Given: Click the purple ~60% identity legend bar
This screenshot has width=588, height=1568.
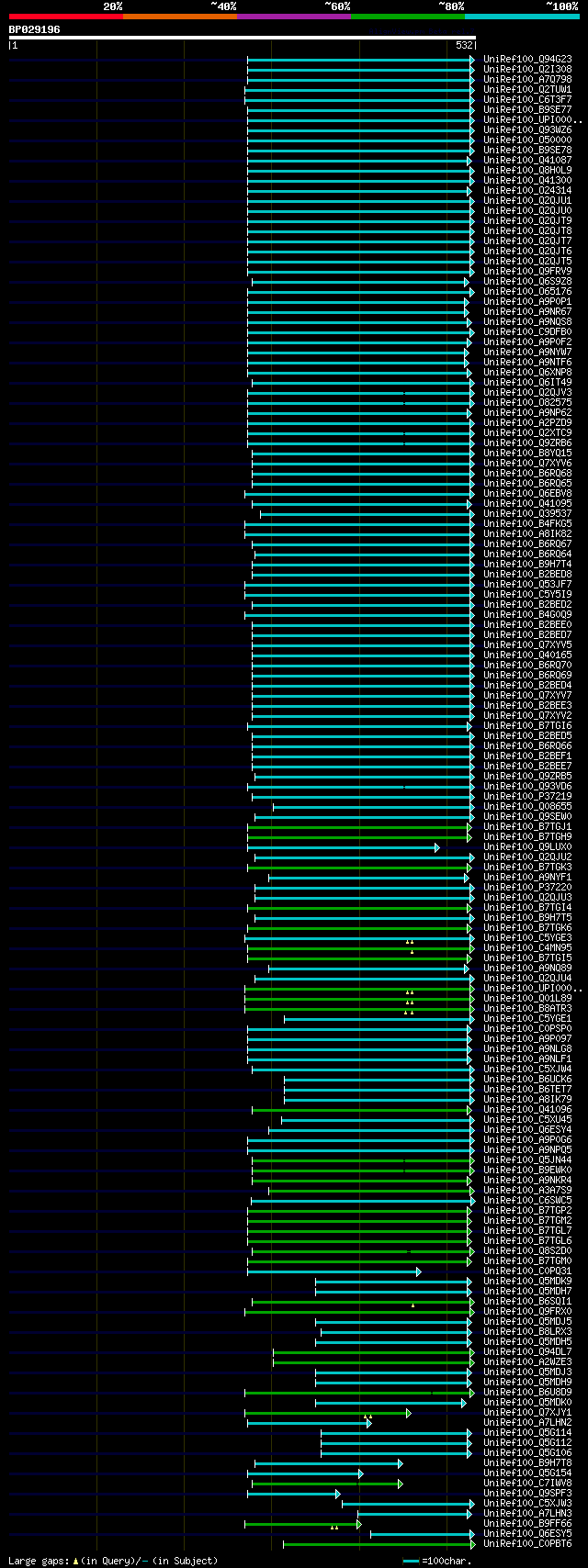Looking at the screenshot, I should pos(294,17).
